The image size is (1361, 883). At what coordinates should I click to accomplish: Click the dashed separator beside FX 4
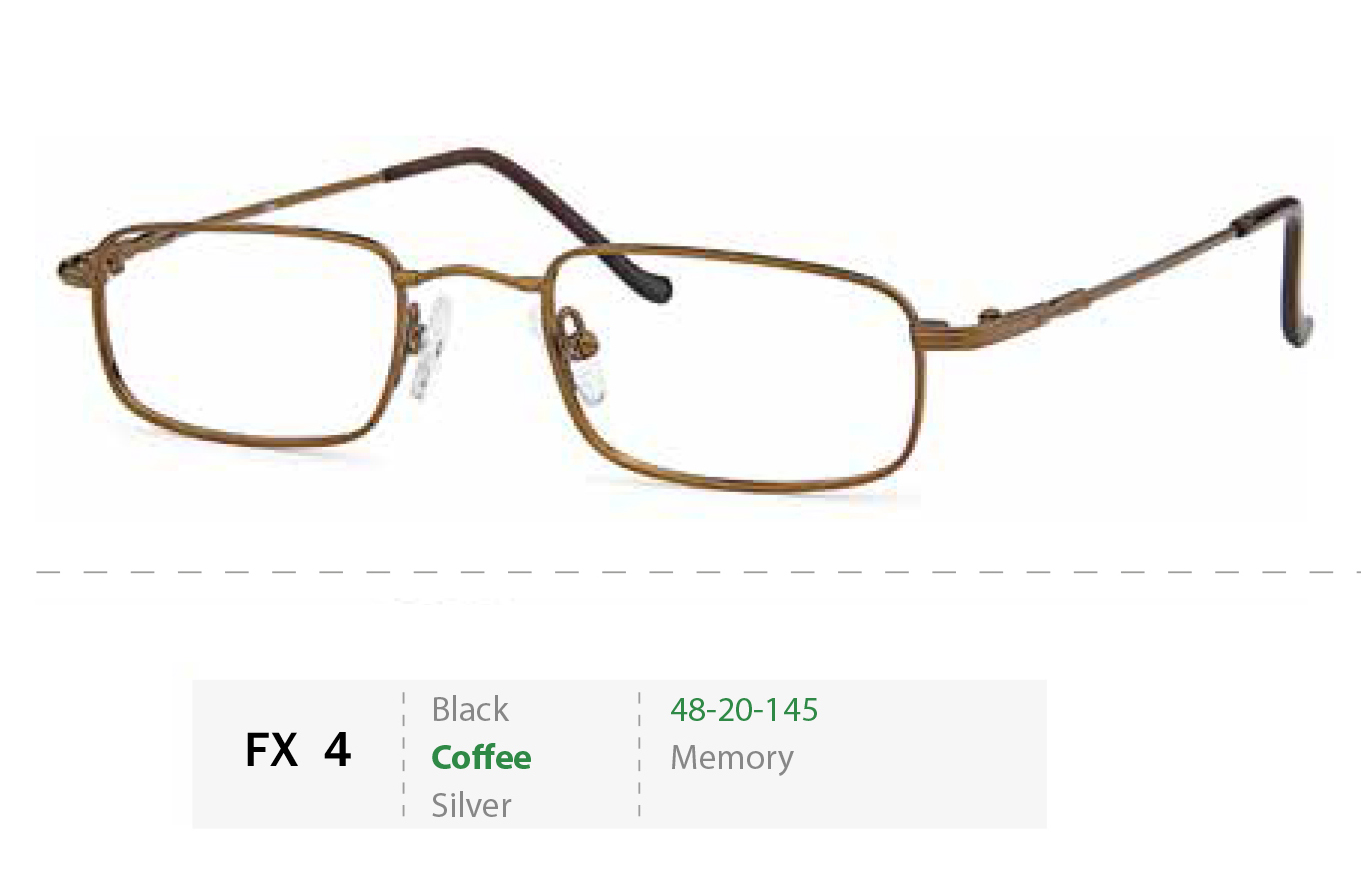[x=404, y=754]
